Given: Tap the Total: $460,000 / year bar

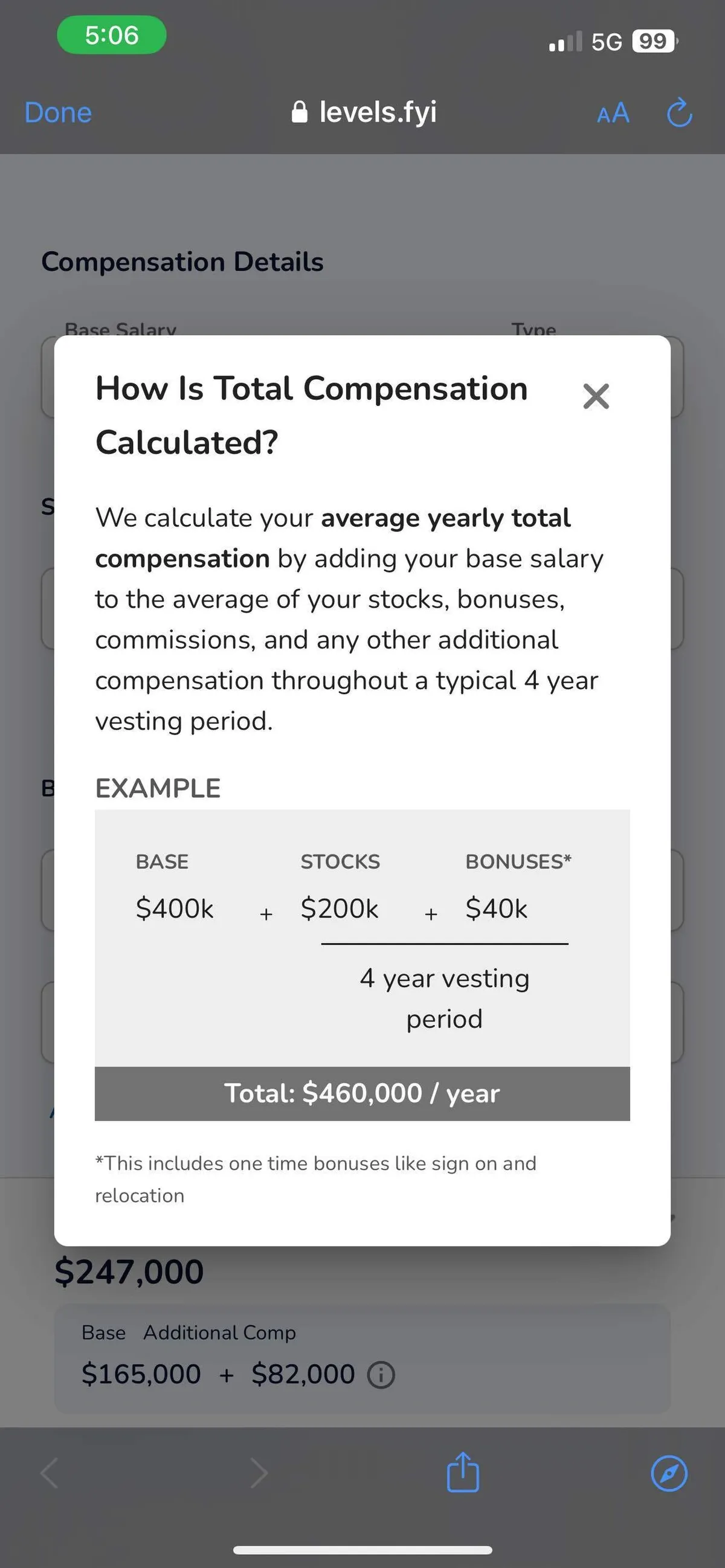Looking at the screenshot, I should (362, 1093).
